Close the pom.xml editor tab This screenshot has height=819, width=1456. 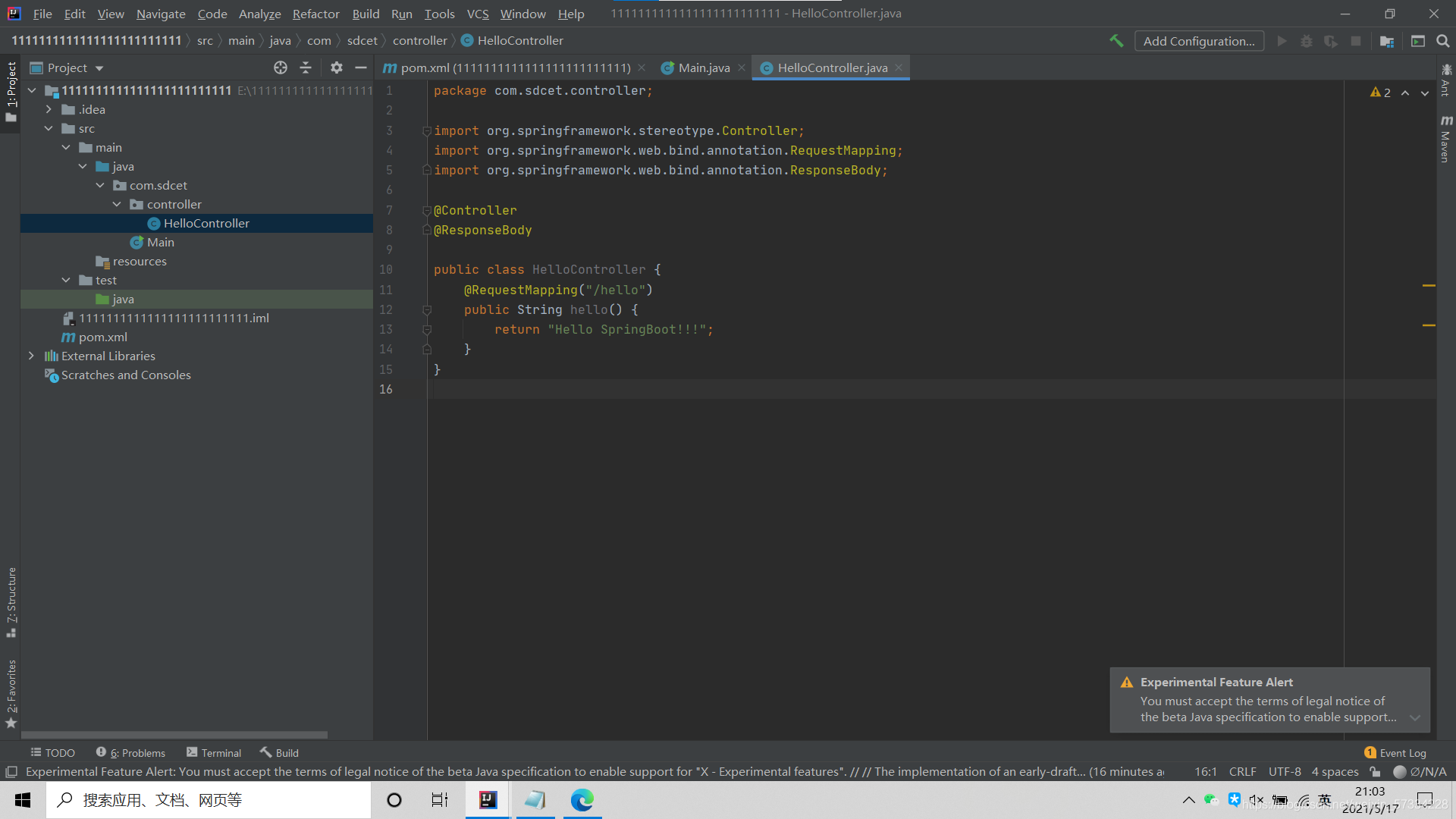[x=642, y=67]
